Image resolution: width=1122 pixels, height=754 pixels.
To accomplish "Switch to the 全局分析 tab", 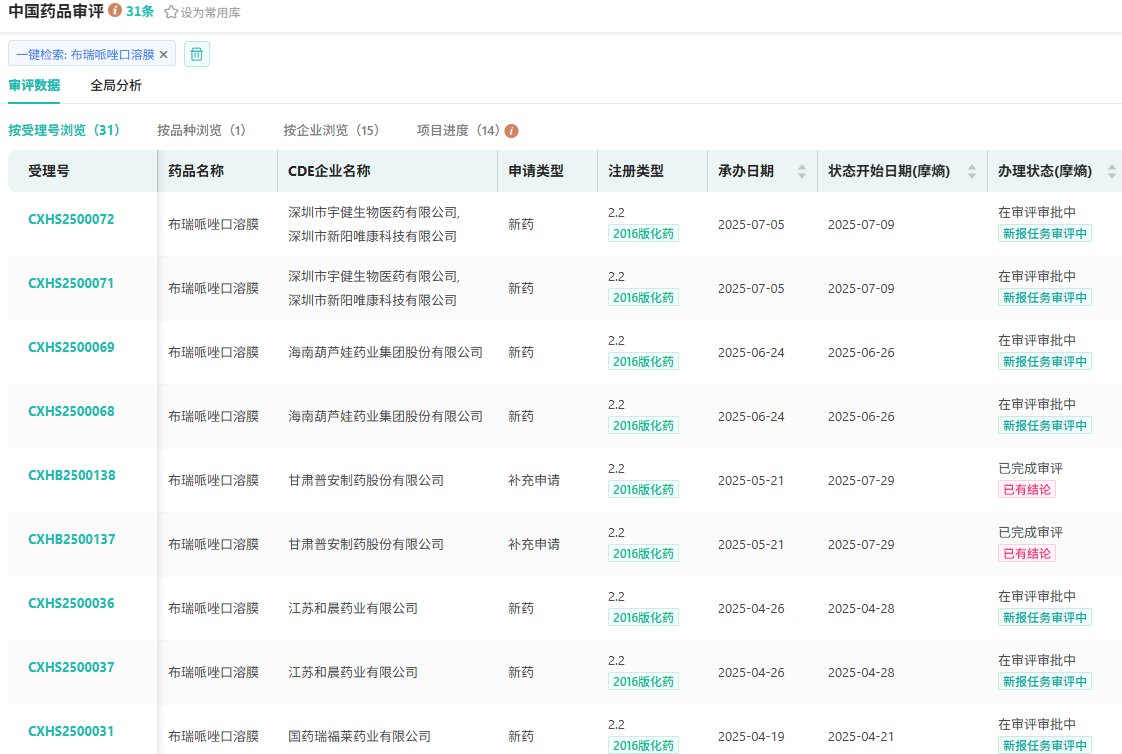I will coord(116,86).
